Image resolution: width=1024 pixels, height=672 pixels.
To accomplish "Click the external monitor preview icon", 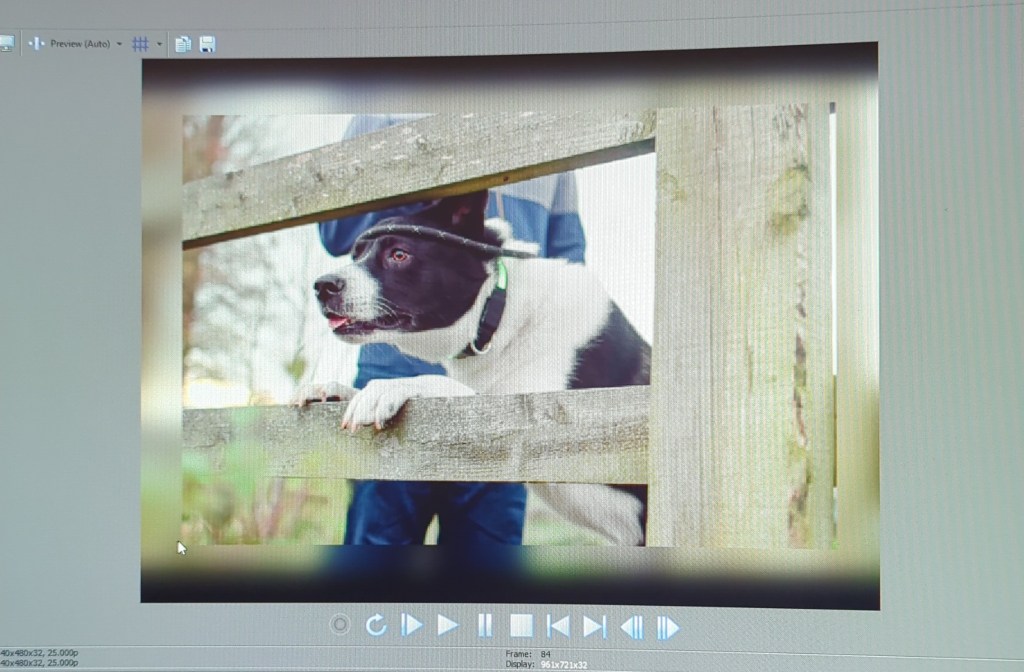I will point(6,44).
